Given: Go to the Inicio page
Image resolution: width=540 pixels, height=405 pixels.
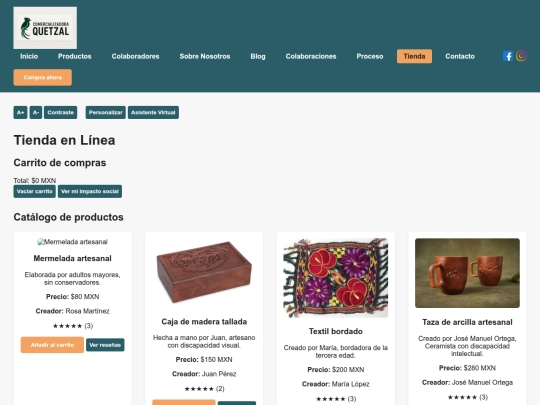Looking at the screenshot, I should coord(29,56).
